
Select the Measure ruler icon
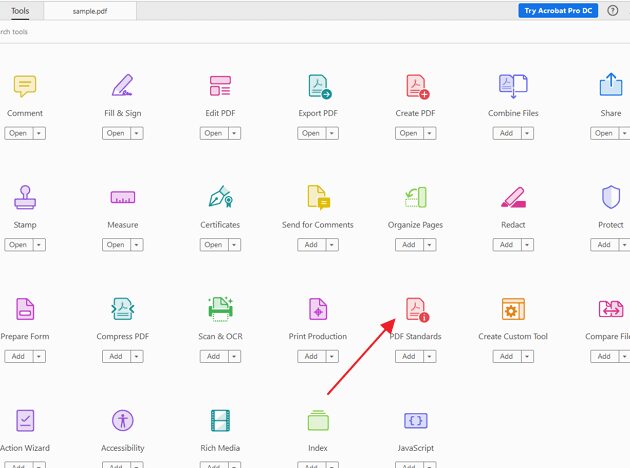[123, 197]
